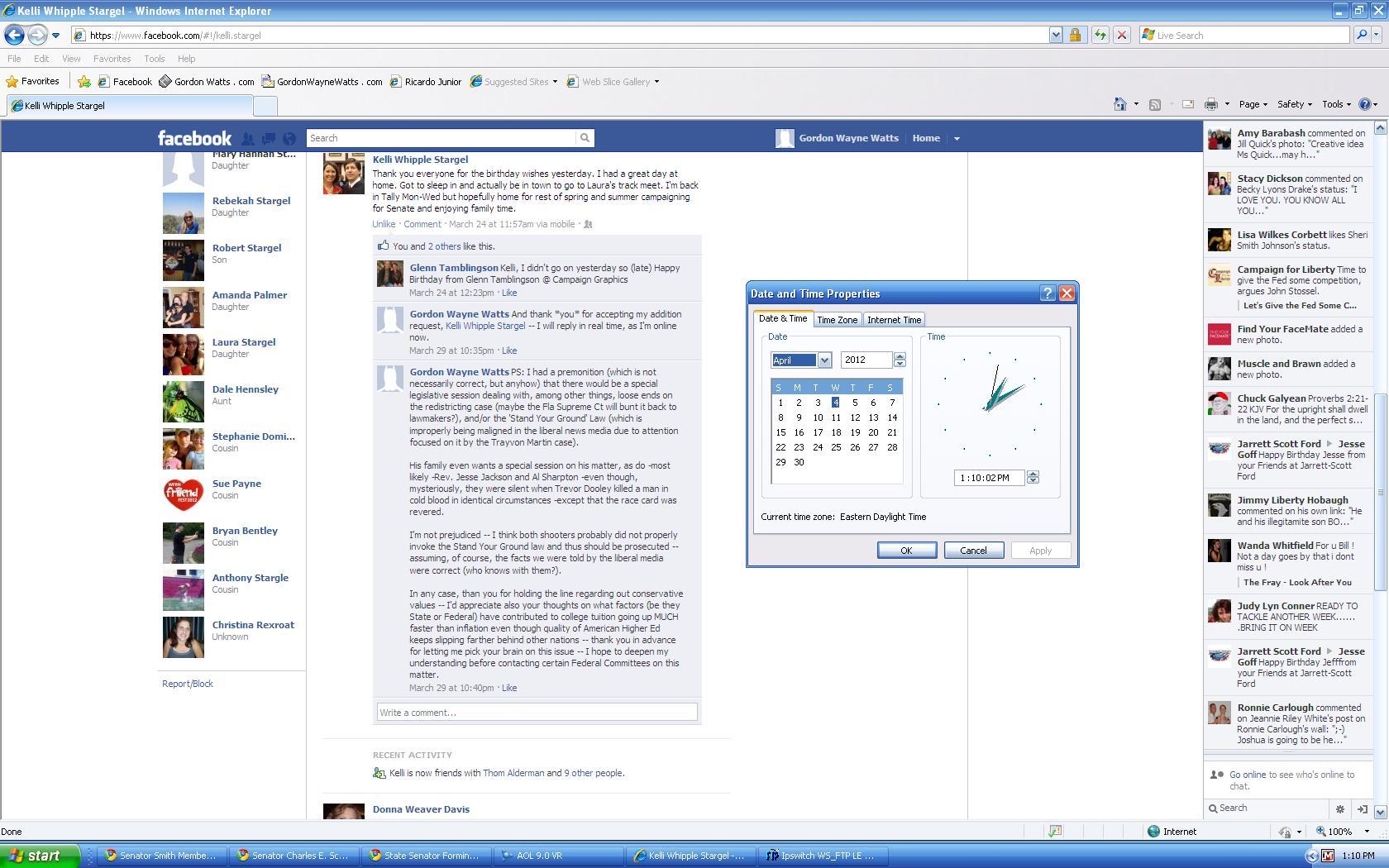The width and height of the screenshot is (1389, 868).
Task: Open status bar zoom level dropdown
Action: pos(1366,832)
